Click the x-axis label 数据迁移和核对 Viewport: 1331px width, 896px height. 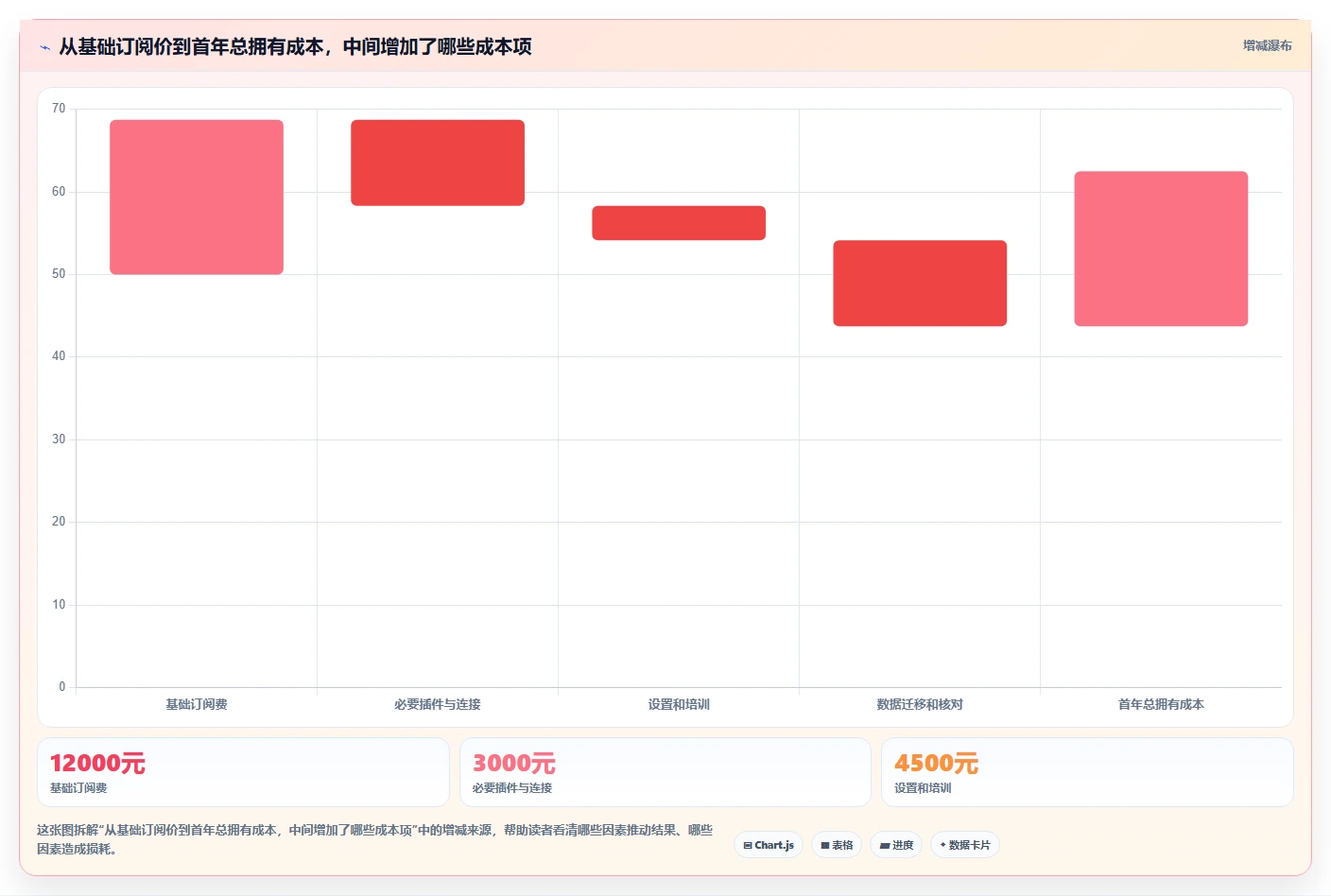coord(920,704)
